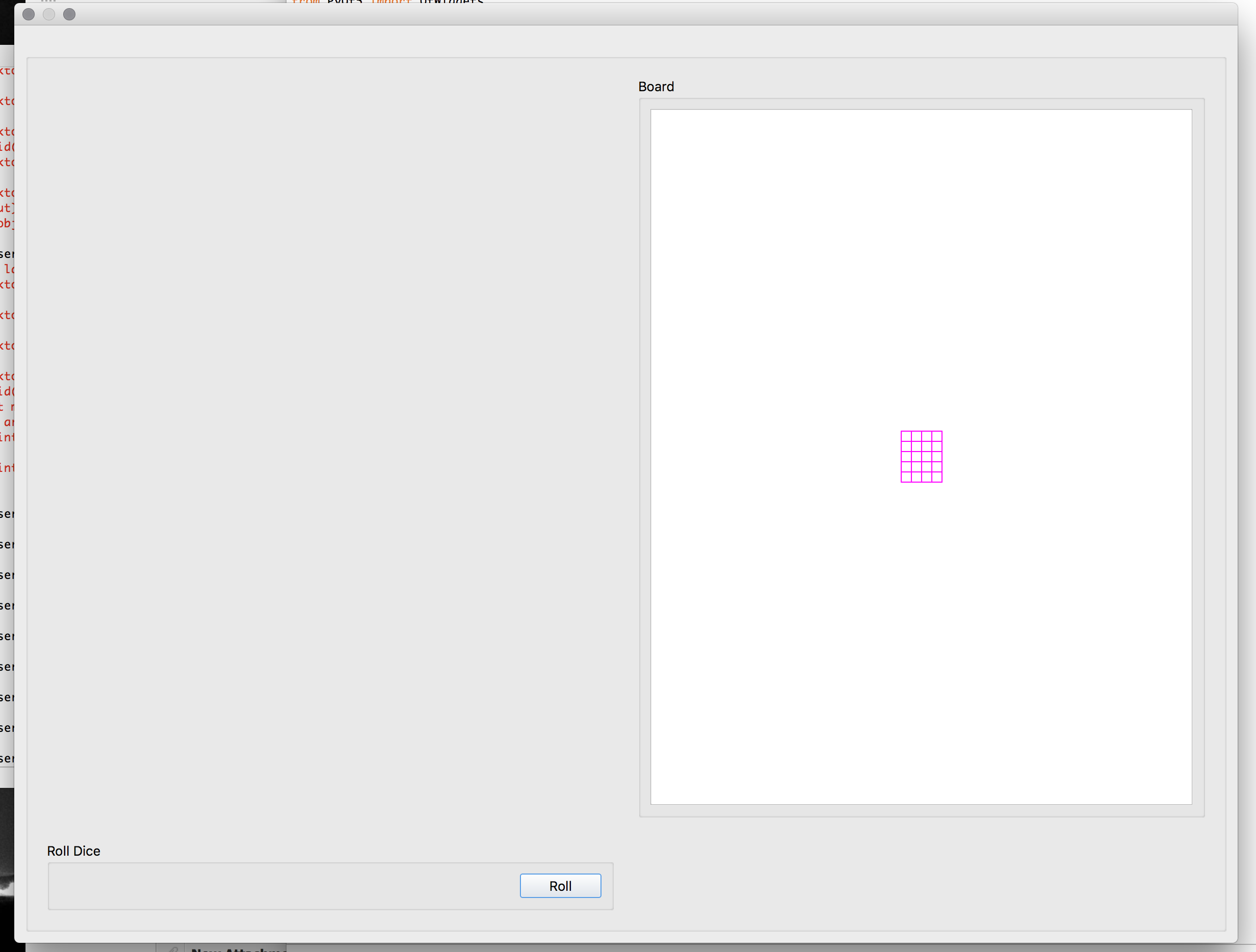Select the second-row third-column magenta grid cell
The width and height of the screenshot is (1256, 952).
[927, 447]
